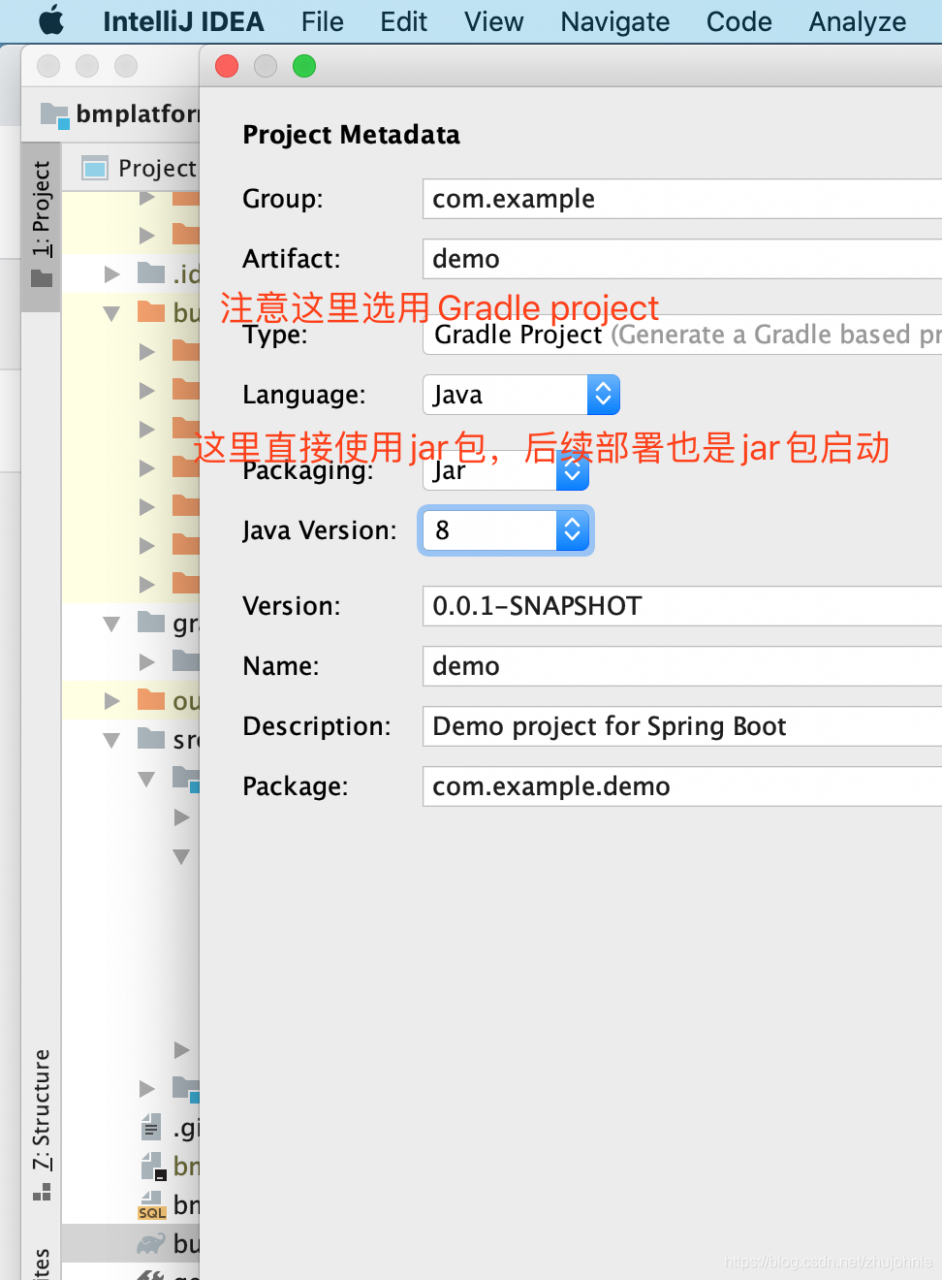
Task: Open the Z: Structure tool window tab
Action: pyautogui.click(x=41, y=1125)
